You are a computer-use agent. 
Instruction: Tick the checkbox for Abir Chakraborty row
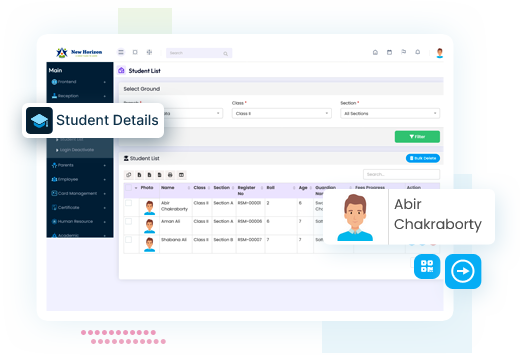click(129, 203)
